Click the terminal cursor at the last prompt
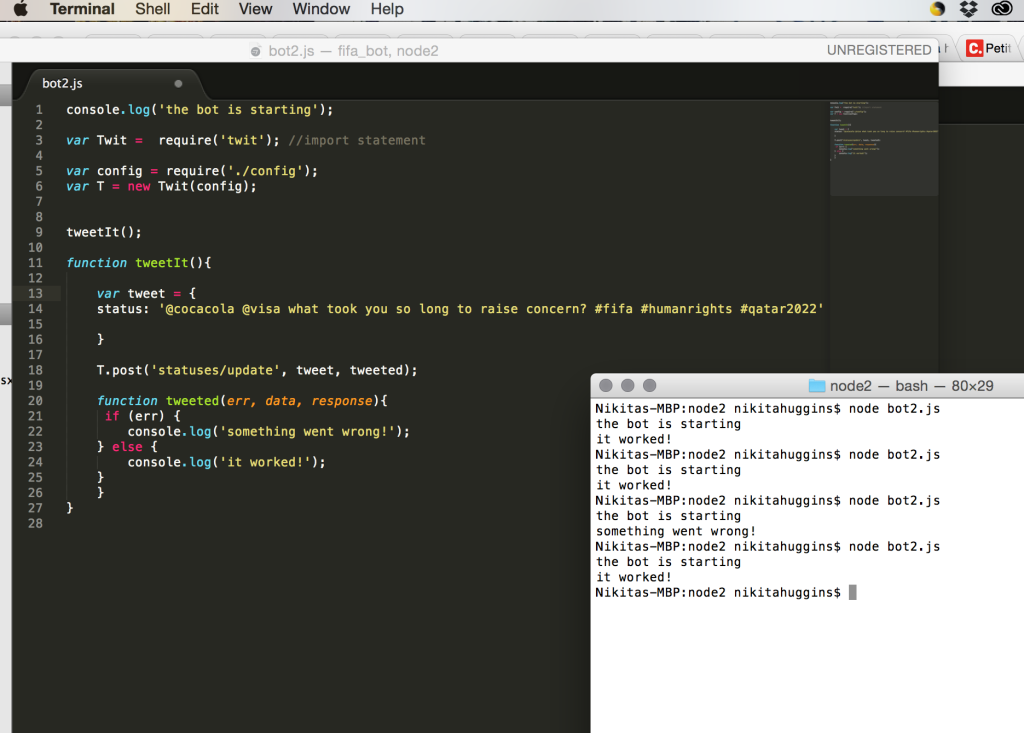 [x=852, y=593]
